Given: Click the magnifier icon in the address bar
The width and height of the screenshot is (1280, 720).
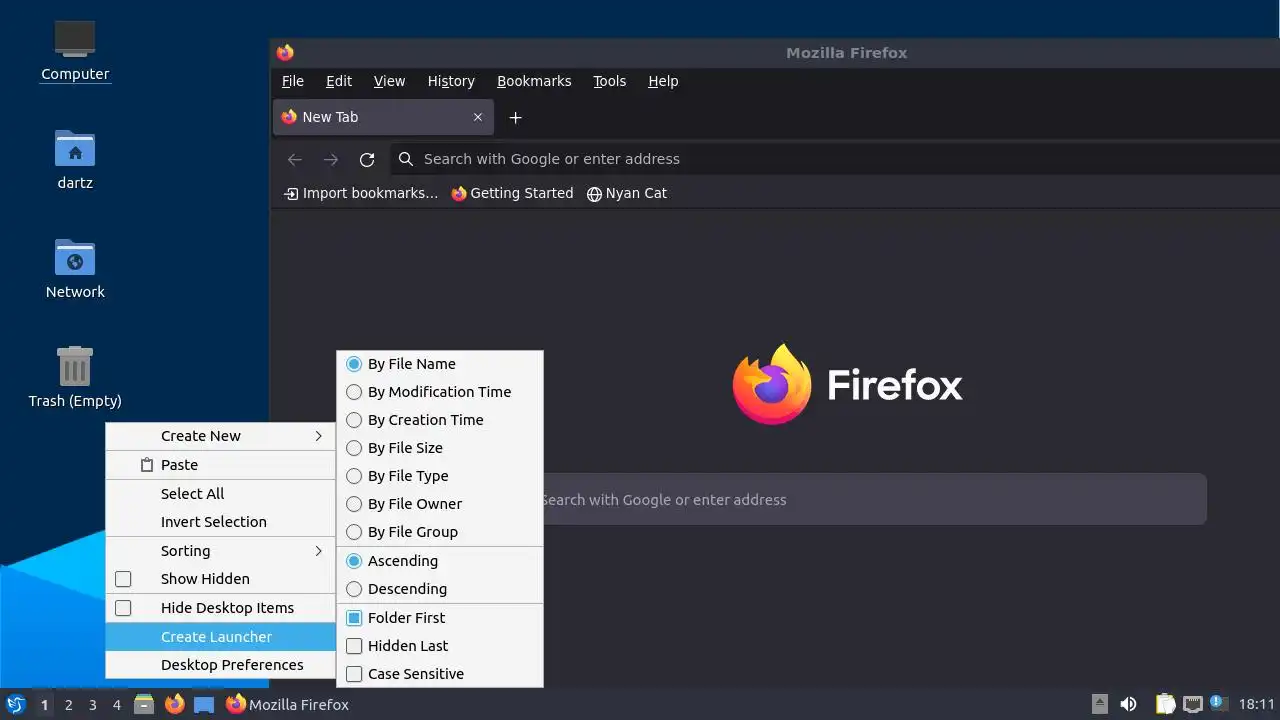Looking at the screenshot, I should click(x=405, y=159).
